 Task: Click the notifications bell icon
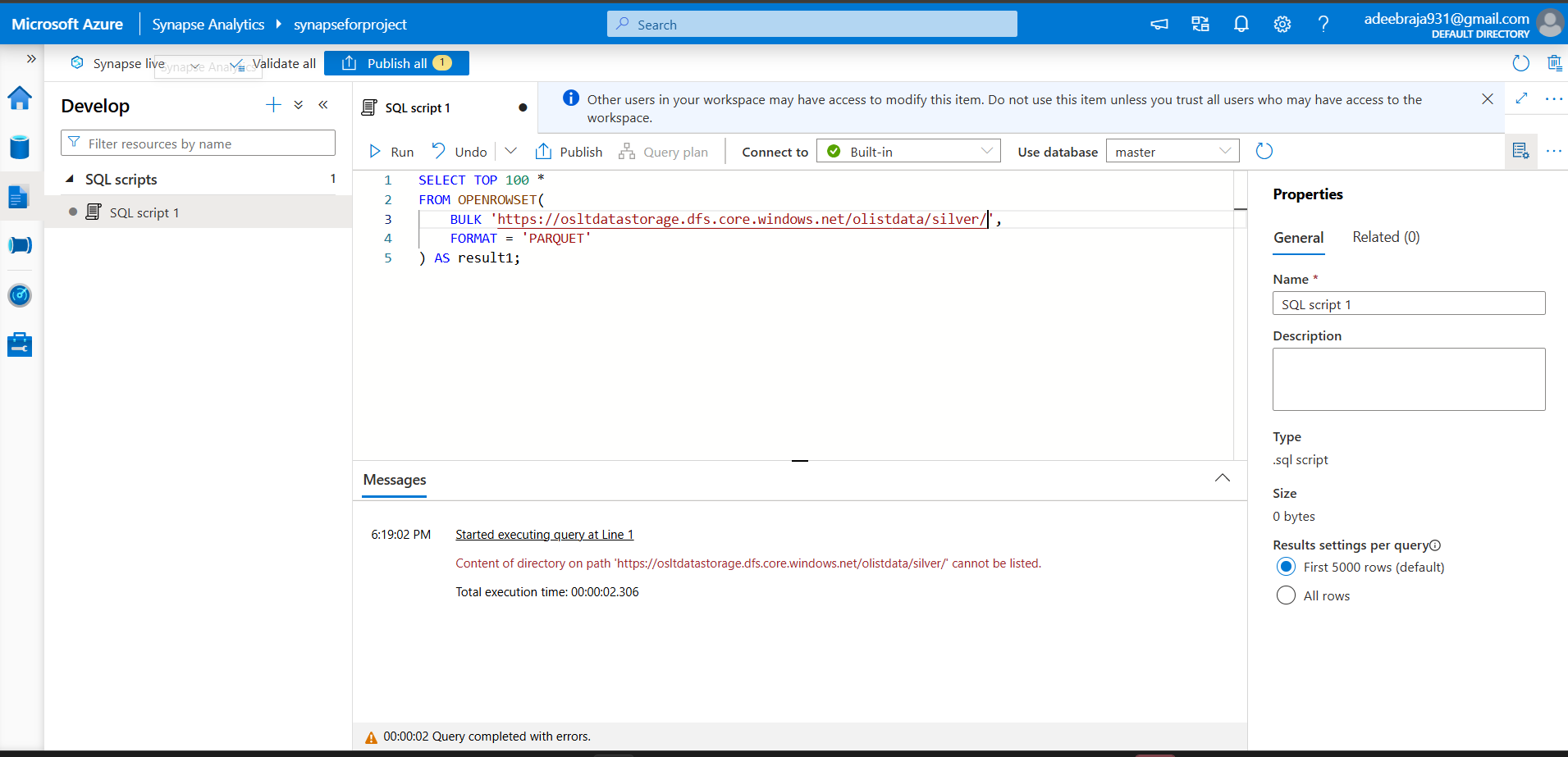[x=1241, y=25]
